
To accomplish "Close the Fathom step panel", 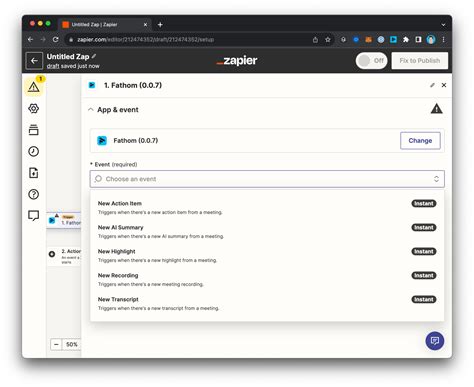I will pyautogui.click(x=444, y=85).
